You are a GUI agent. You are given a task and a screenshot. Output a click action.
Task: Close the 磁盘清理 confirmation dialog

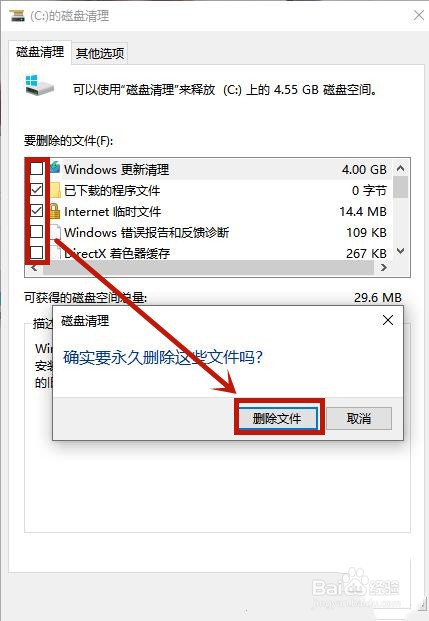(388, 320)
